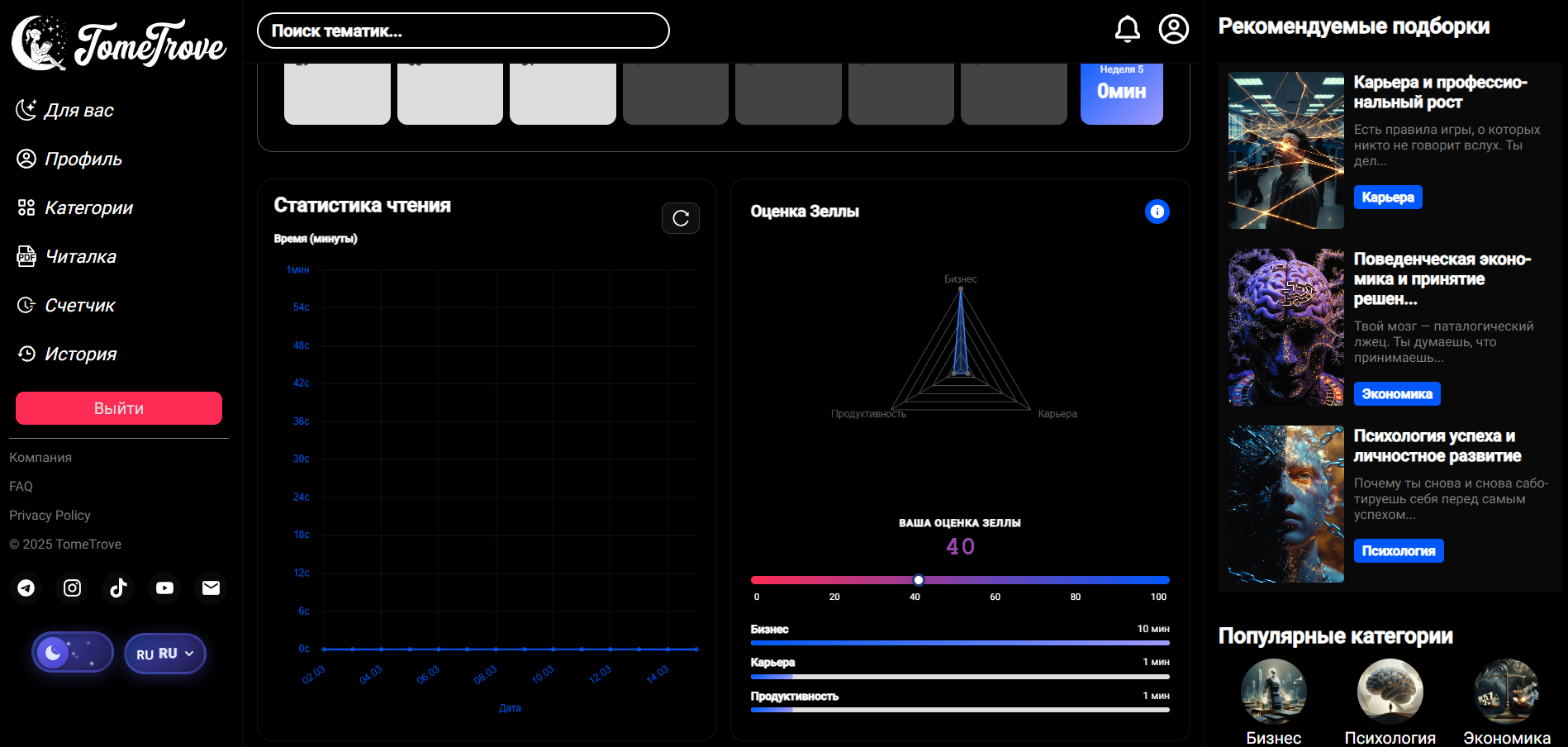This screenshot has height=747, width=1568.
Task: Expand the RU language dropdown
Action: pyautogui.click(x=165, y=654)
